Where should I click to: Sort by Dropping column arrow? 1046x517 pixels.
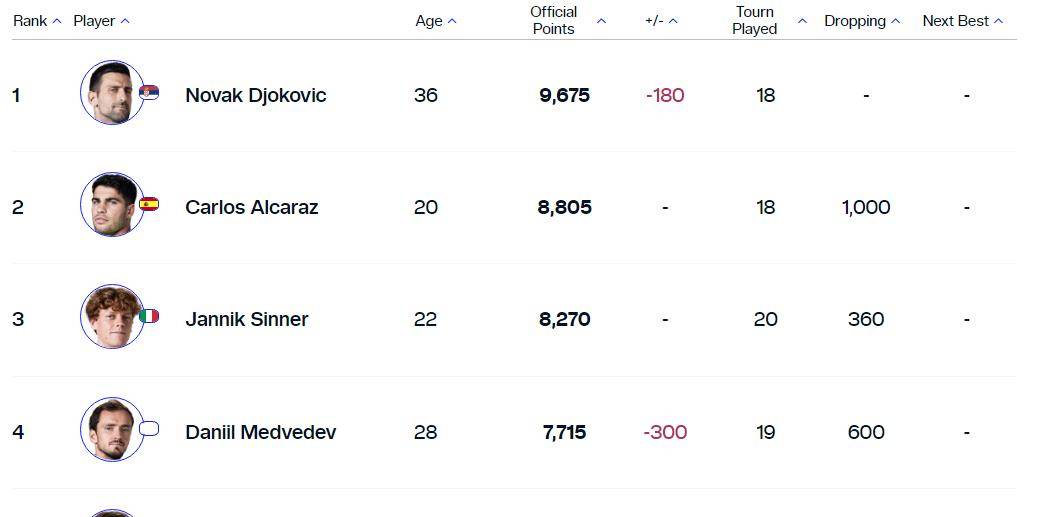[896, 21]
